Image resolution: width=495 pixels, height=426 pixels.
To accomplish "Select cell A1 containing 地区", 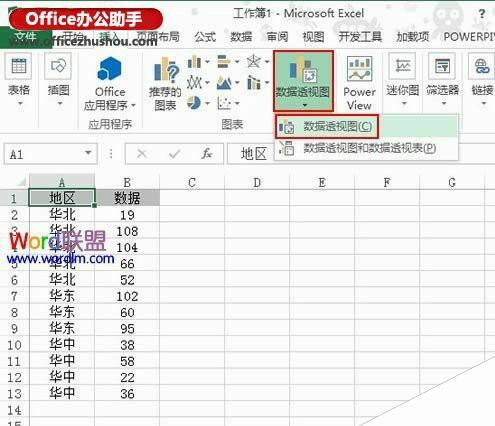I will click(62, 198).
